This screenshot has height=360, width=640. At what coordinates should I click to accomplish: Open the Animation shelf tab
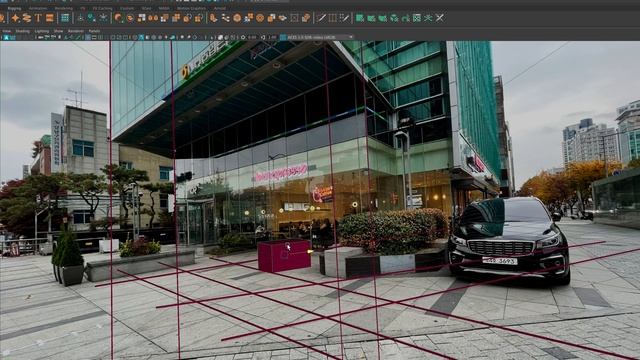pyautogui.click(x=38, y=8)
